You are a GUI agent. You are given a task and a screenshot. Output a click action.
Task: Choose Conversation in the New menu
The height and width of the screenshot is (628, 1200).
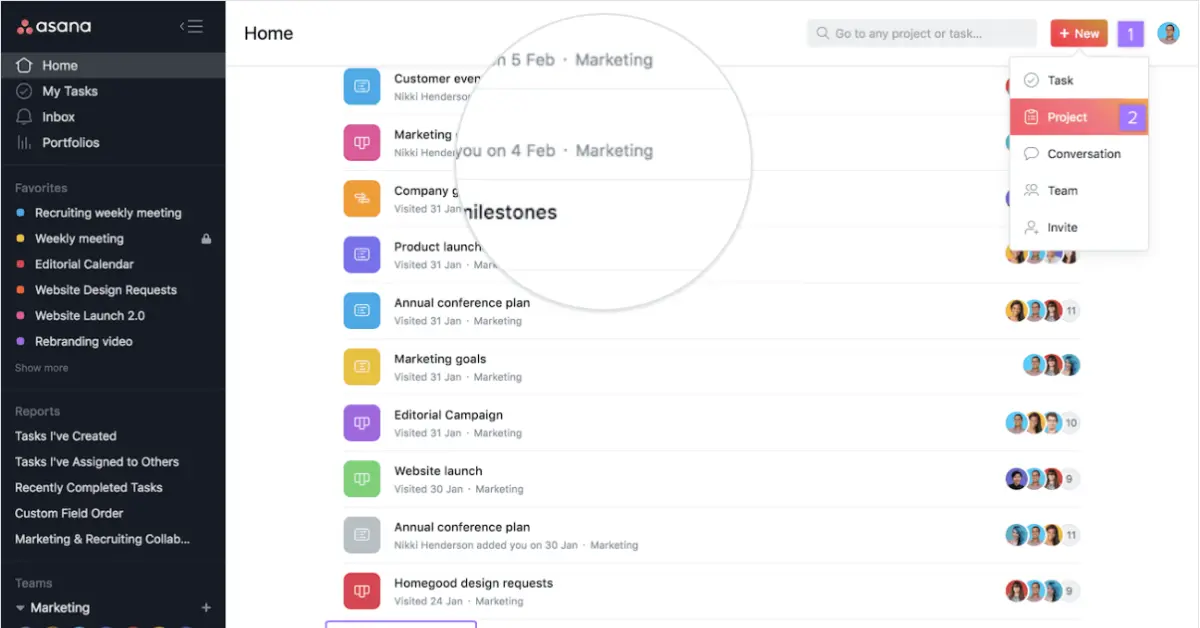coord(1083,154)
